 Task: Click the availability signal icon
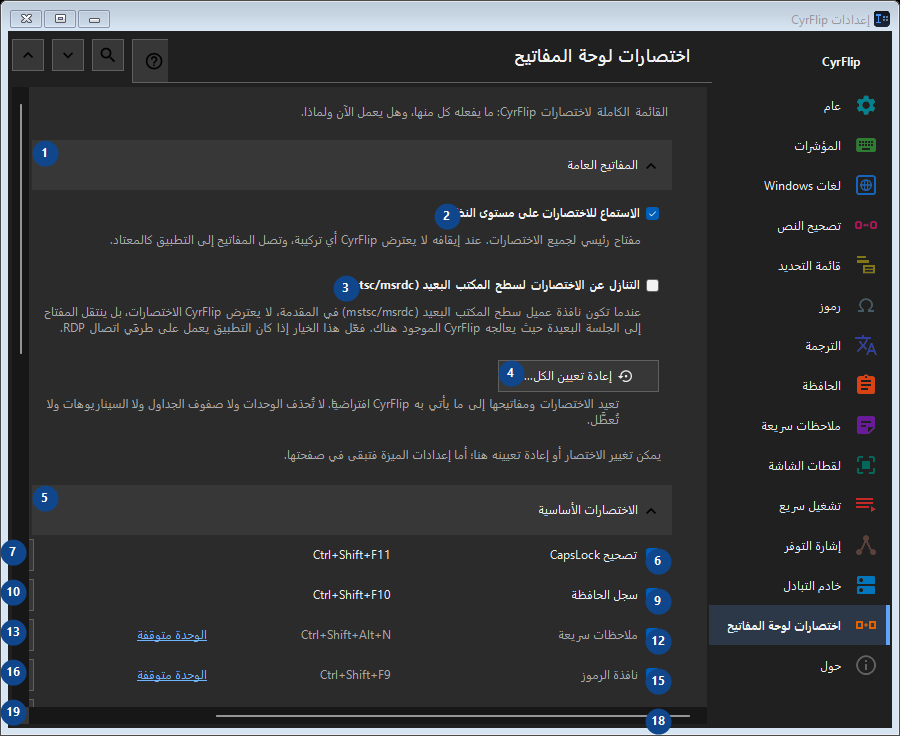point(866,545)
